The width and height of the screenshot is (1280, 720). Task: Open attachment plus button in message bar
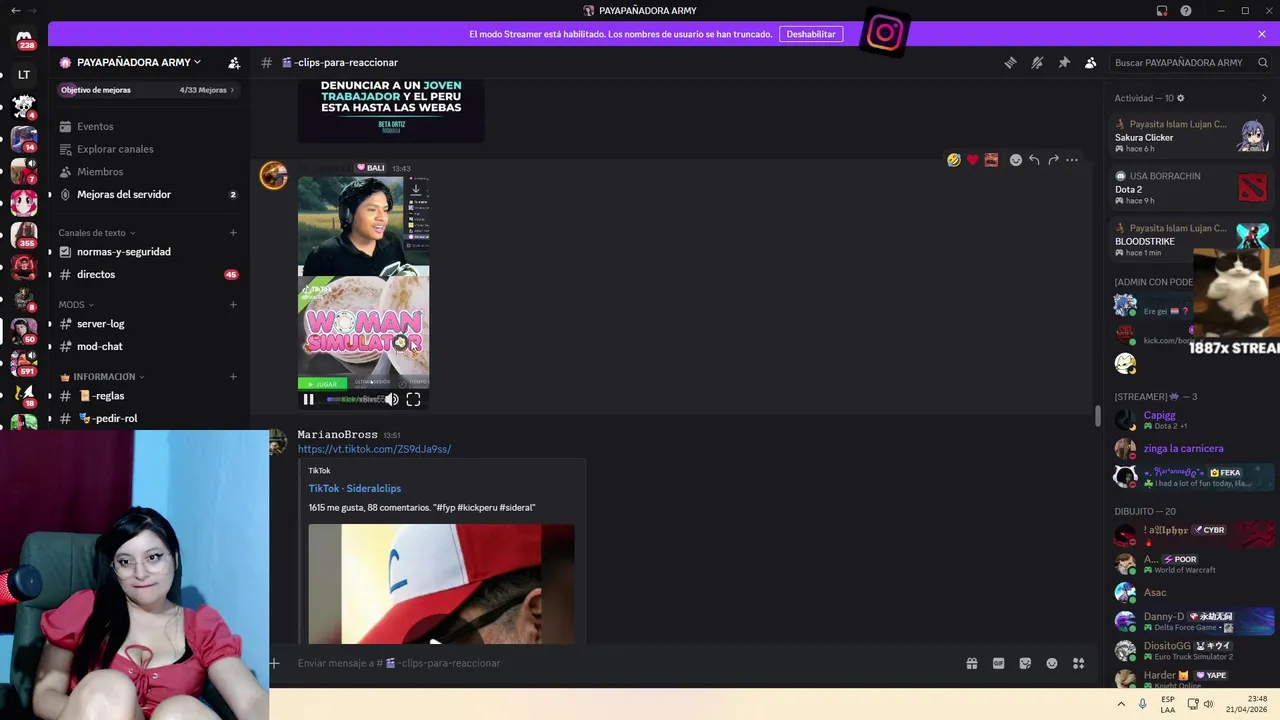(x=274, y=663)
